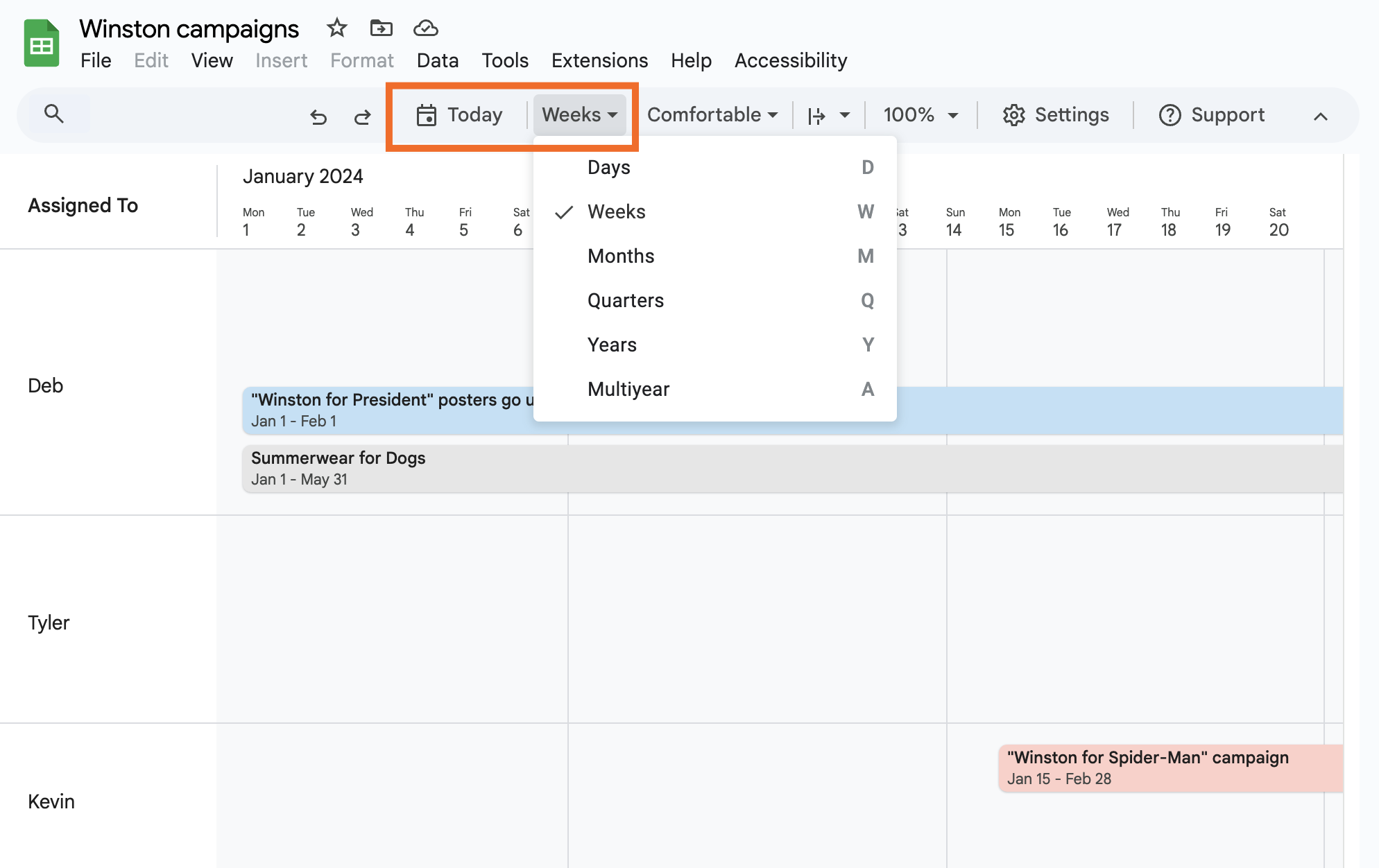
Task: Collapse the toolbar with the up chevron
Action: pos(1321,116)
